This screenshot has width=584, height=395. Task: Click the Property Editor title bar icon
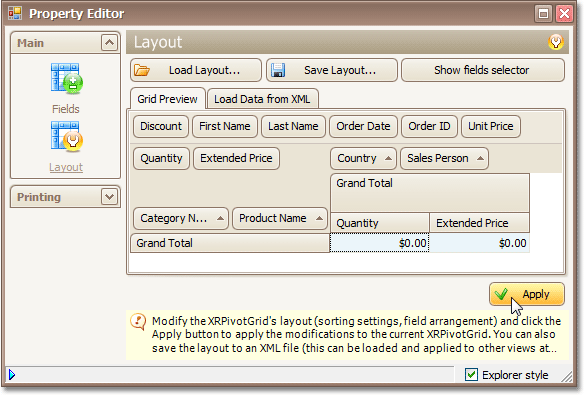click(15, 13)
